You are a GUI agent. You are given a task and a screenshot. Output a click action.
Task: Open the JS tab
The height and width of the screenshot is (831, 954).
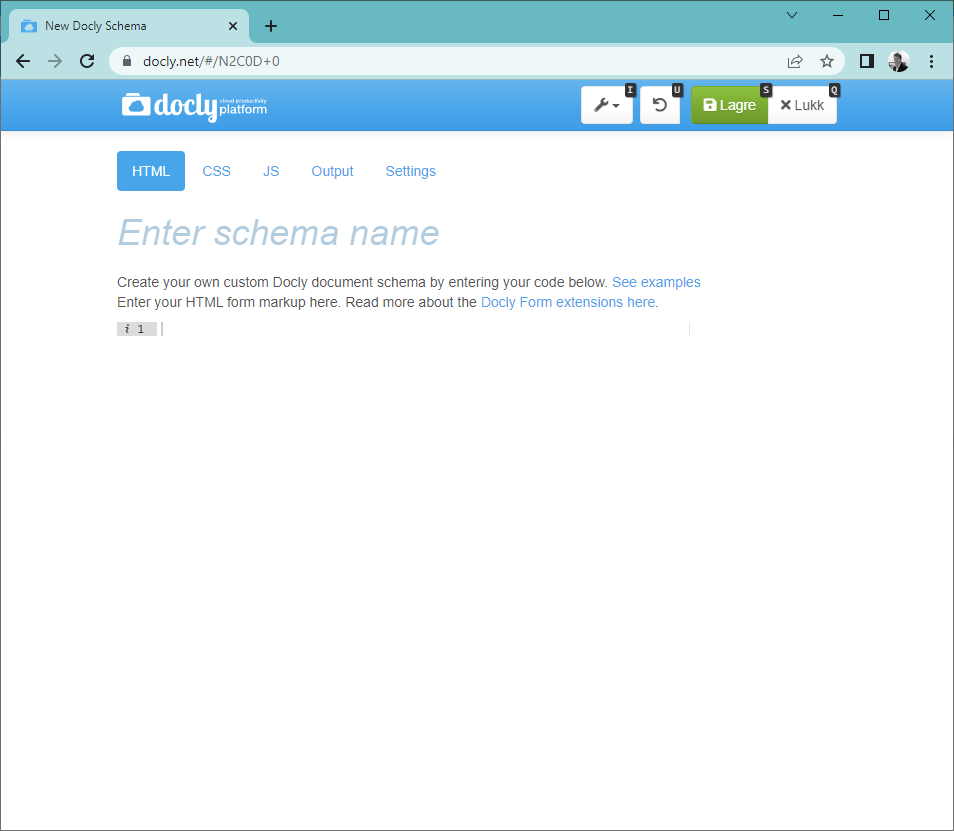pyautogui.click(x=271, y=171)
